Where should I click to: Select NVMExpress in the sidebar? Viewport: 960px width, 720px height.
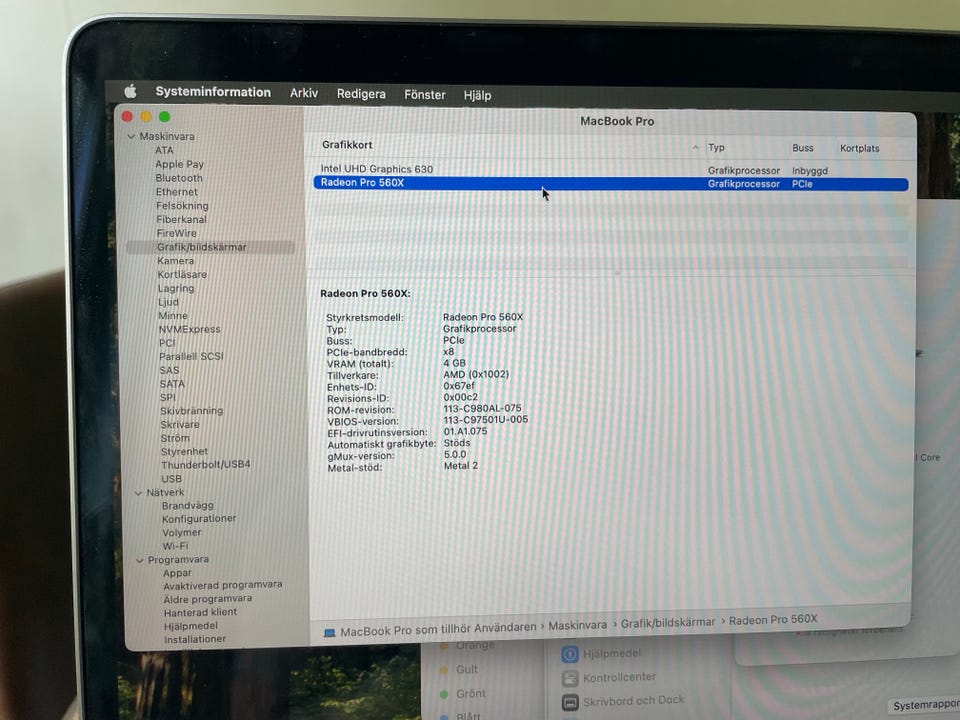(190, 329)
